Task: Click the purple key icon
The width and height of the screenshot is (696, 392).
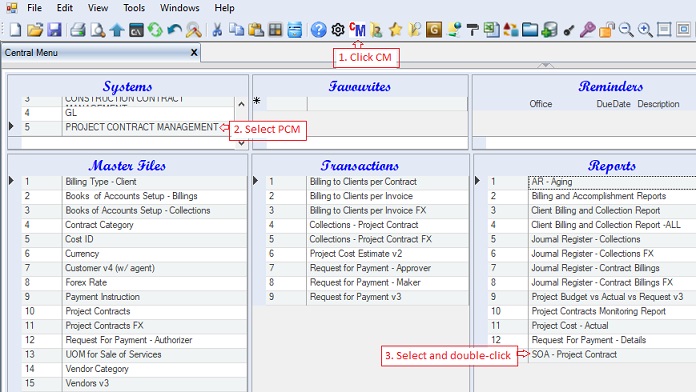Action: (x=587, y=30)
